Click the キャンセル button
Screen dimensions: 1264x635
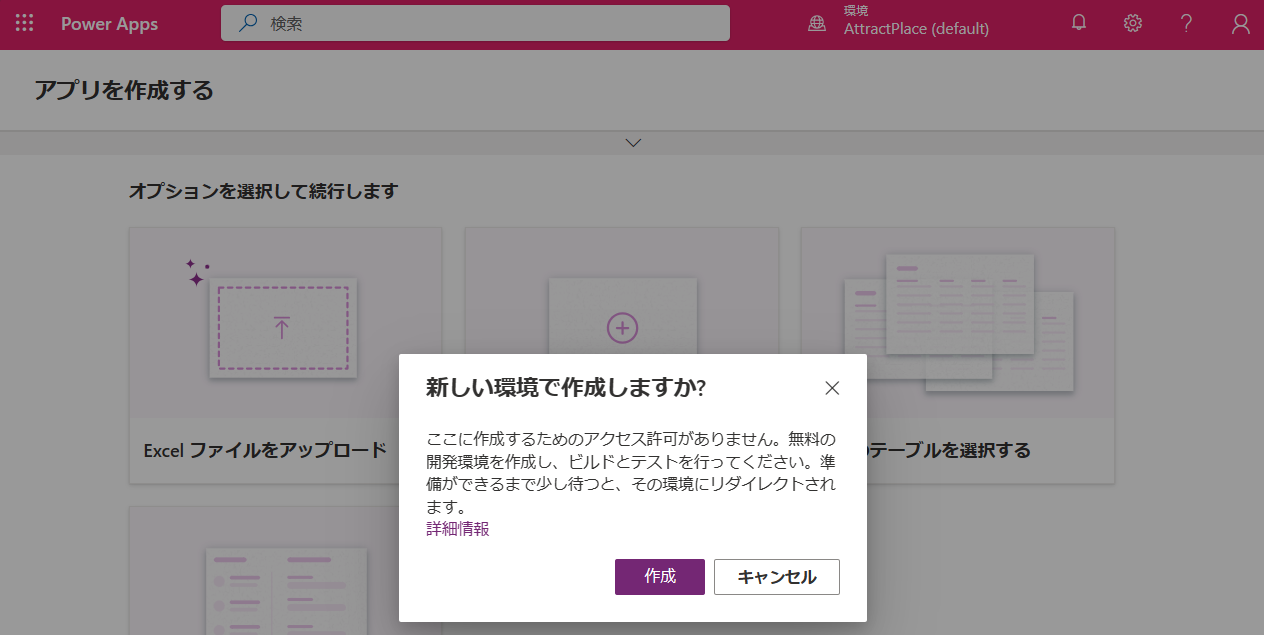coord(776,577)
